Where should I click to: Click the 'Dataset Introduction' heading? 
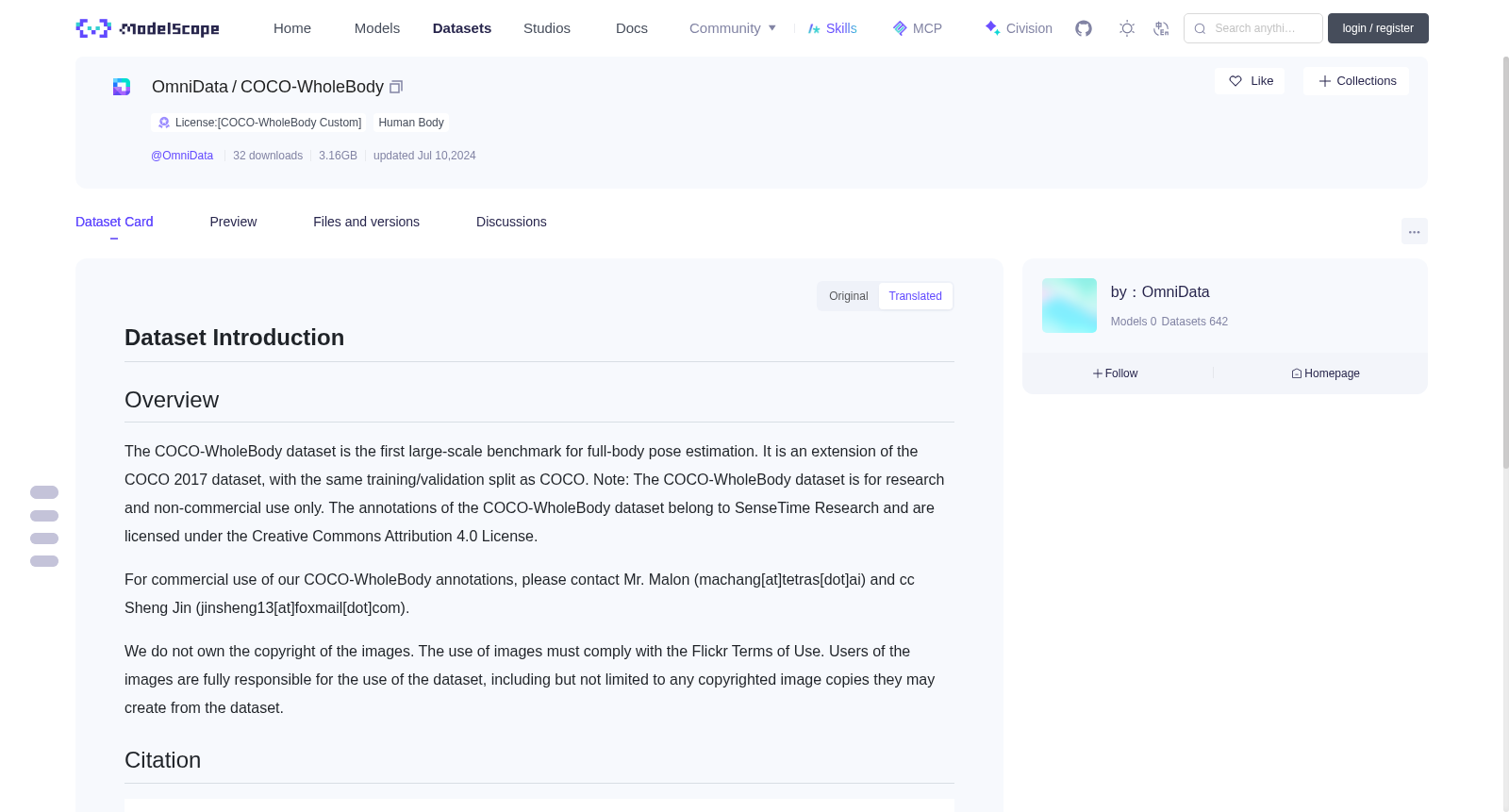[x=234, y=338]
